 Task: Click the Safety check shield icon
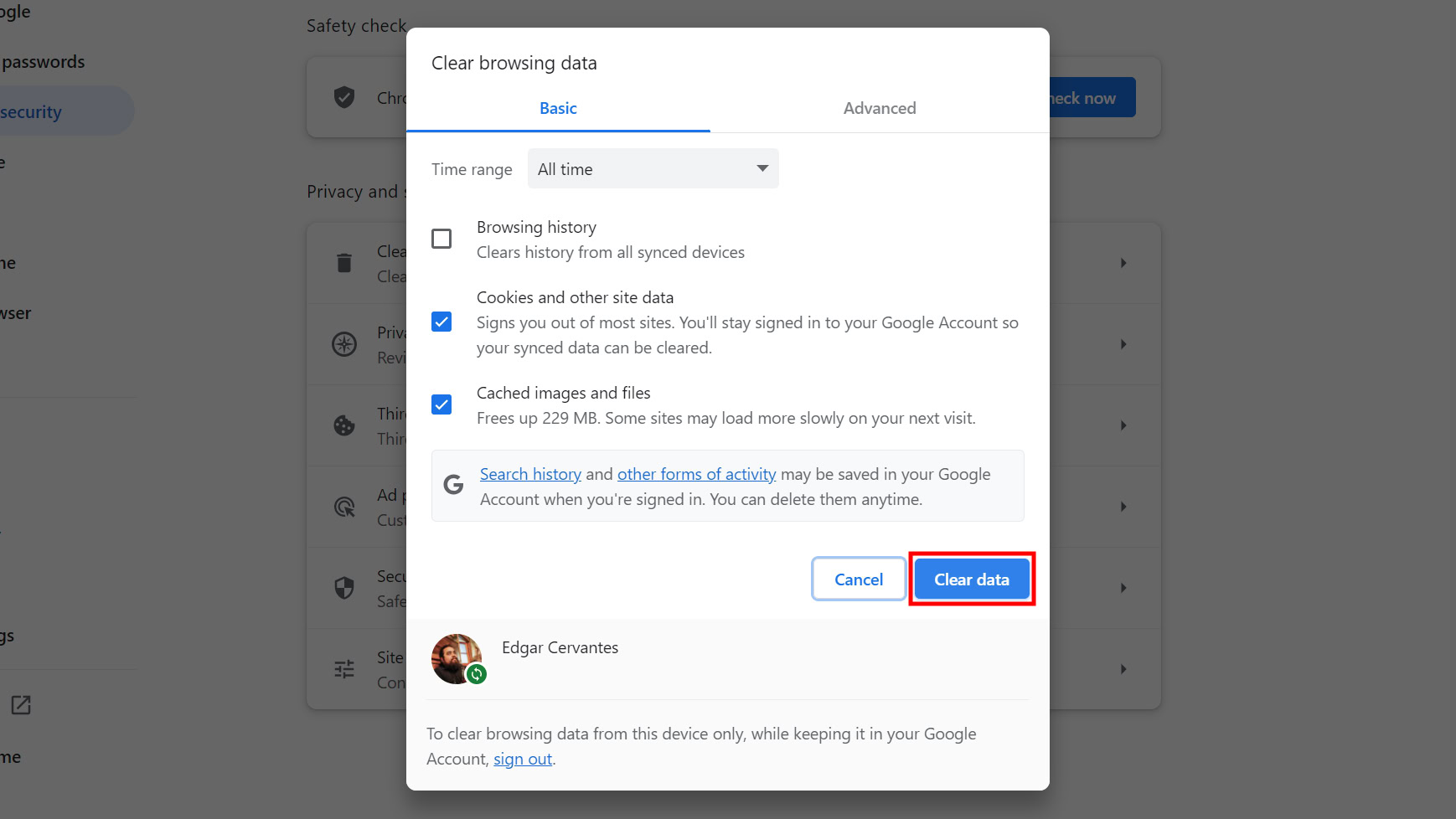[x=344, y=97]
